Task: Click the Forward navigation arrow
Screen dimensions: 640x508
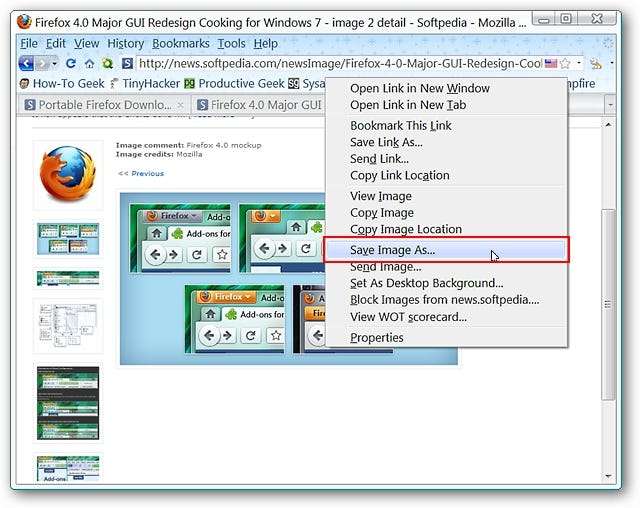Action: [x=42, y=64]
